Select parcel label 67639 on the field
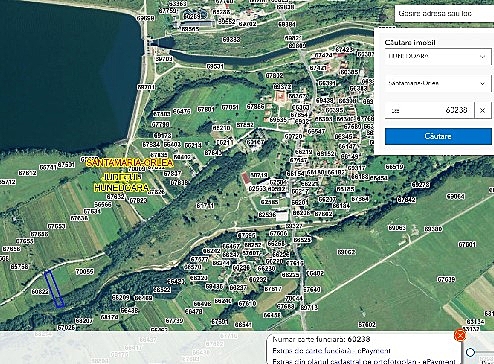 click(446, 279)
